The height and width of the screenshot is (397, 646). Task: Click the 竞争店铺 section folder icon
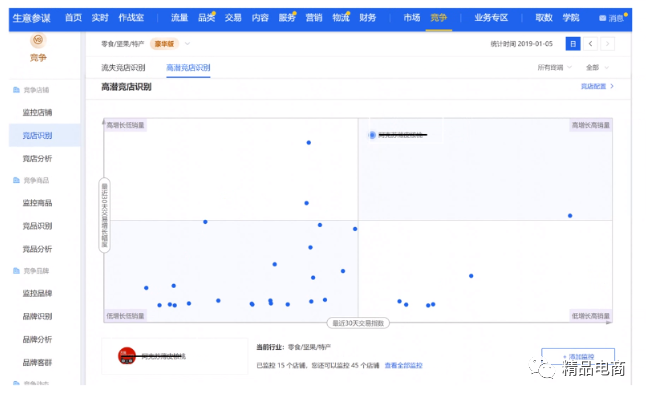point(16,90)
